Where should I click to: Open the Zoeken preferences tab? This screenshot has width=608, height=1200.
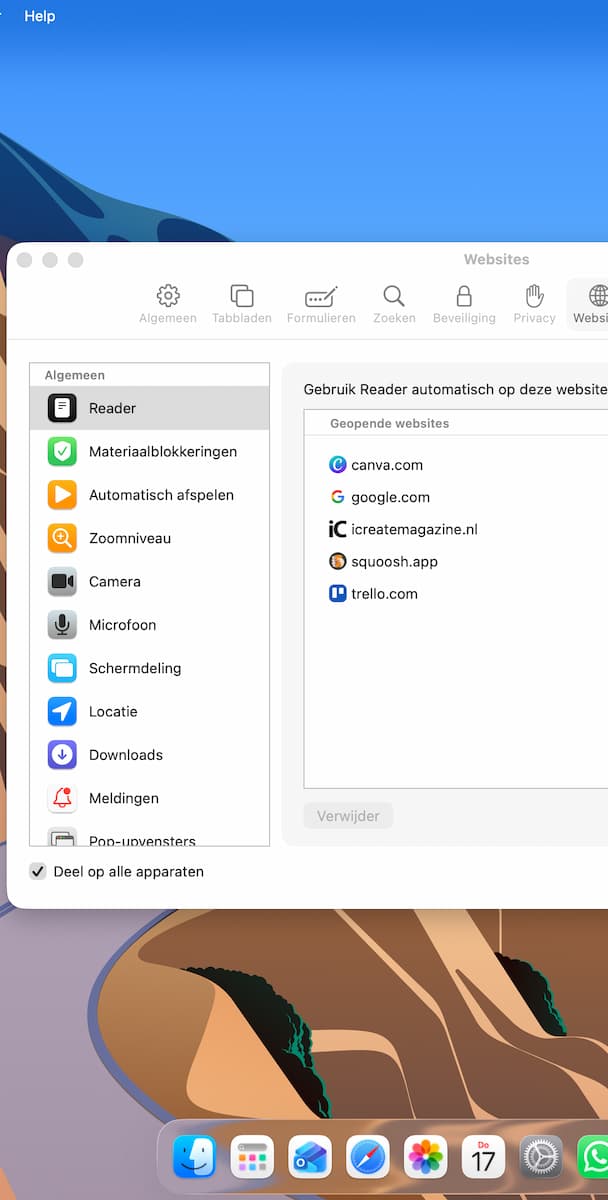(x=394, y=304)
